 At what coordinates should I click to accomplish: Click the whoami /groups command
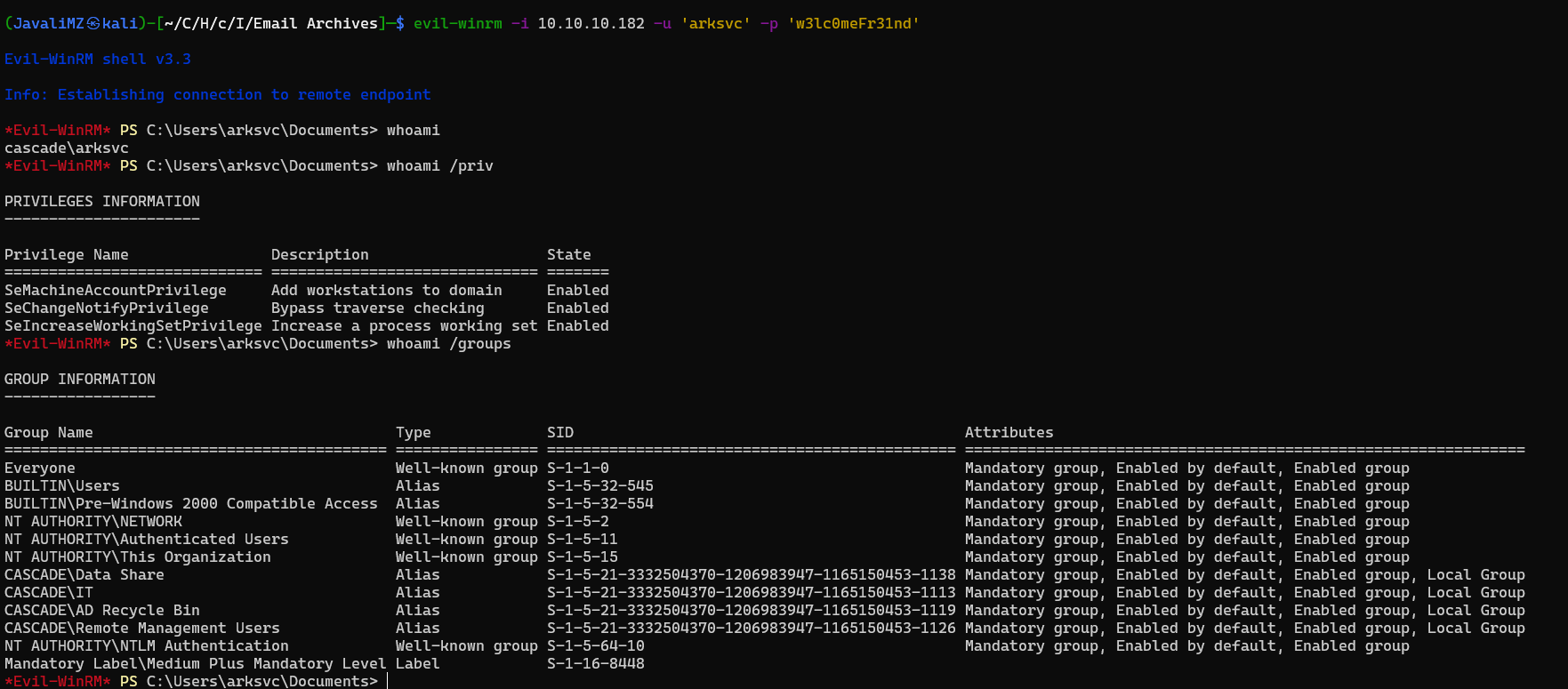[x=449, y=343]
